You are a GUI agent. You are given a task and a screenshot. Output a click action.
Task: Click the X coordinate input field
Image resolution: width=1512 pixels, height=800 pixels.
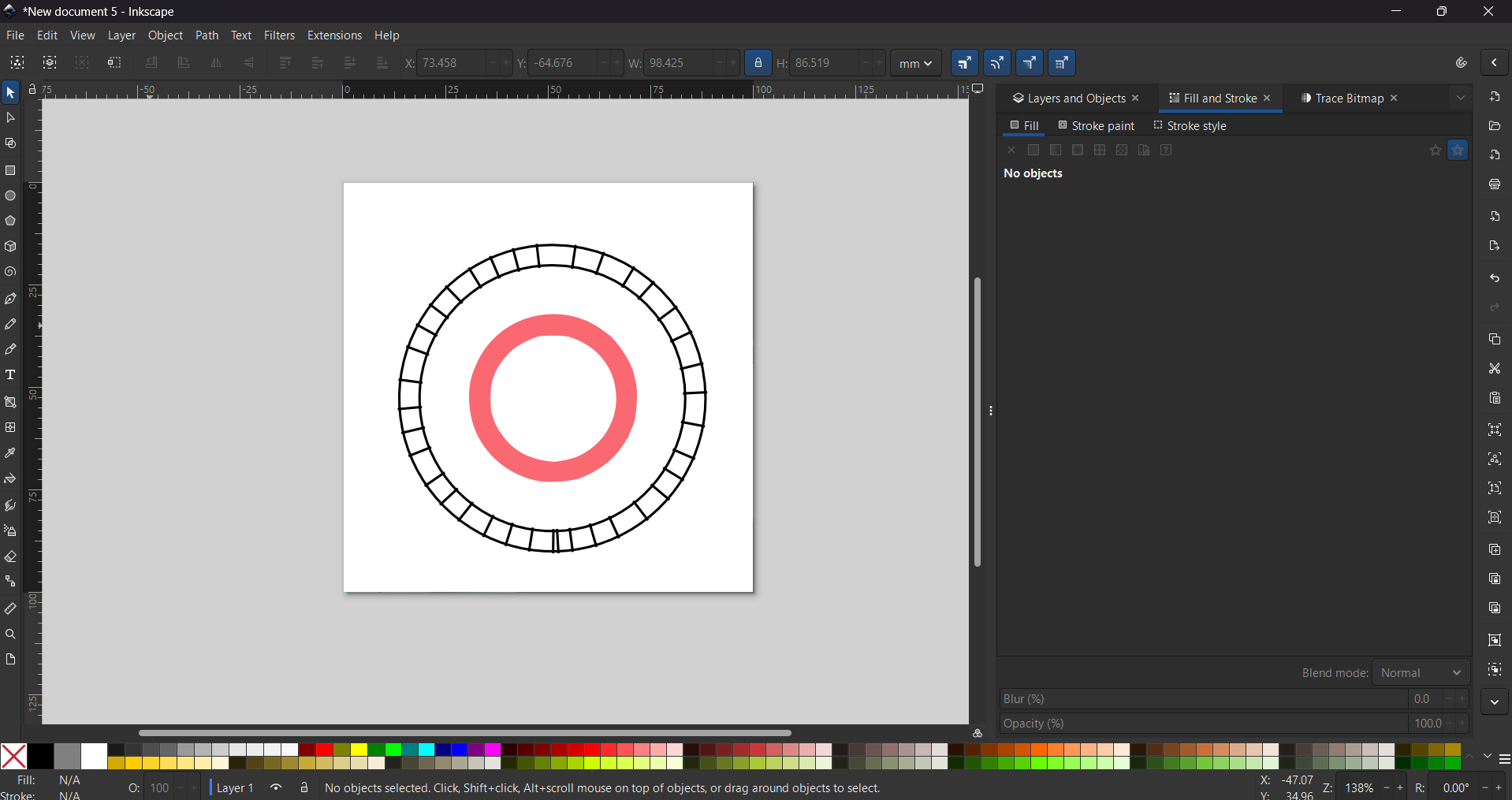pos(449,63)
